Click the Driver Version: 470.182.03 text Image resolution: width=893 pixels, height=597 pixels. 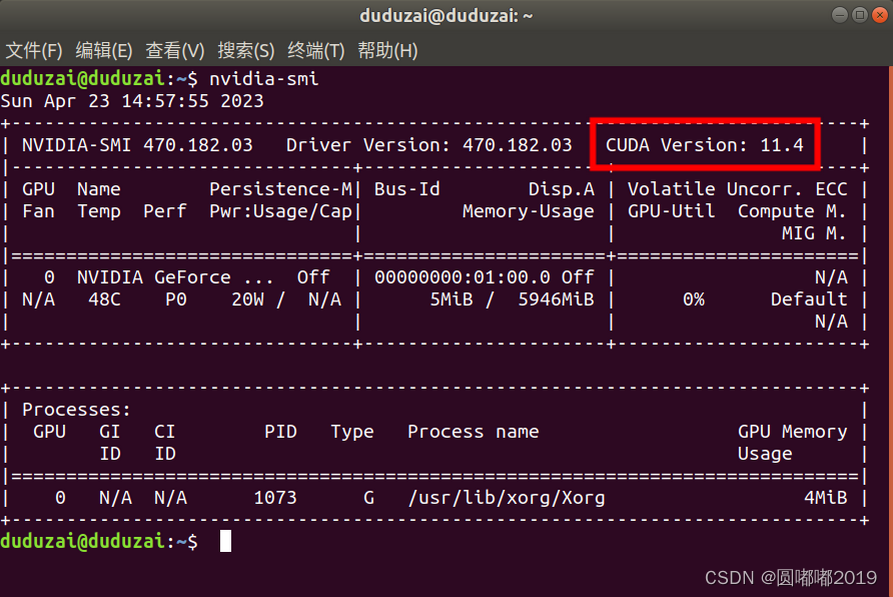coord(429,145)
